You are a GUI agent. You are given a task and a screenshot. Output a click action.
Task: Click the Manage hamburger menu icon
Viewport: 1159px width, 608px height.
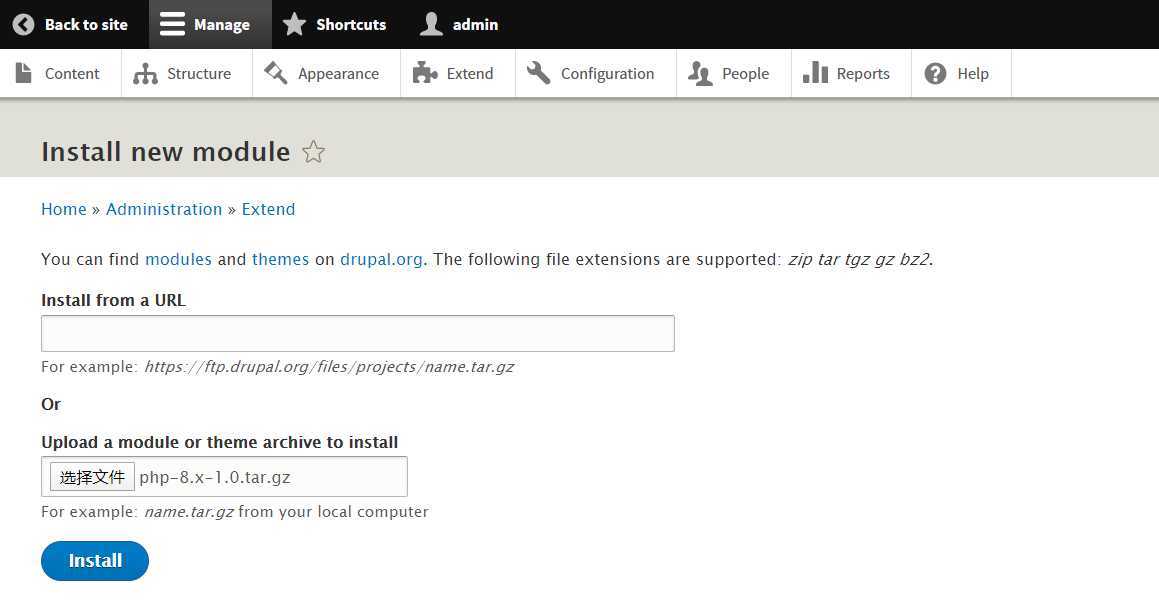pos(172,25)
